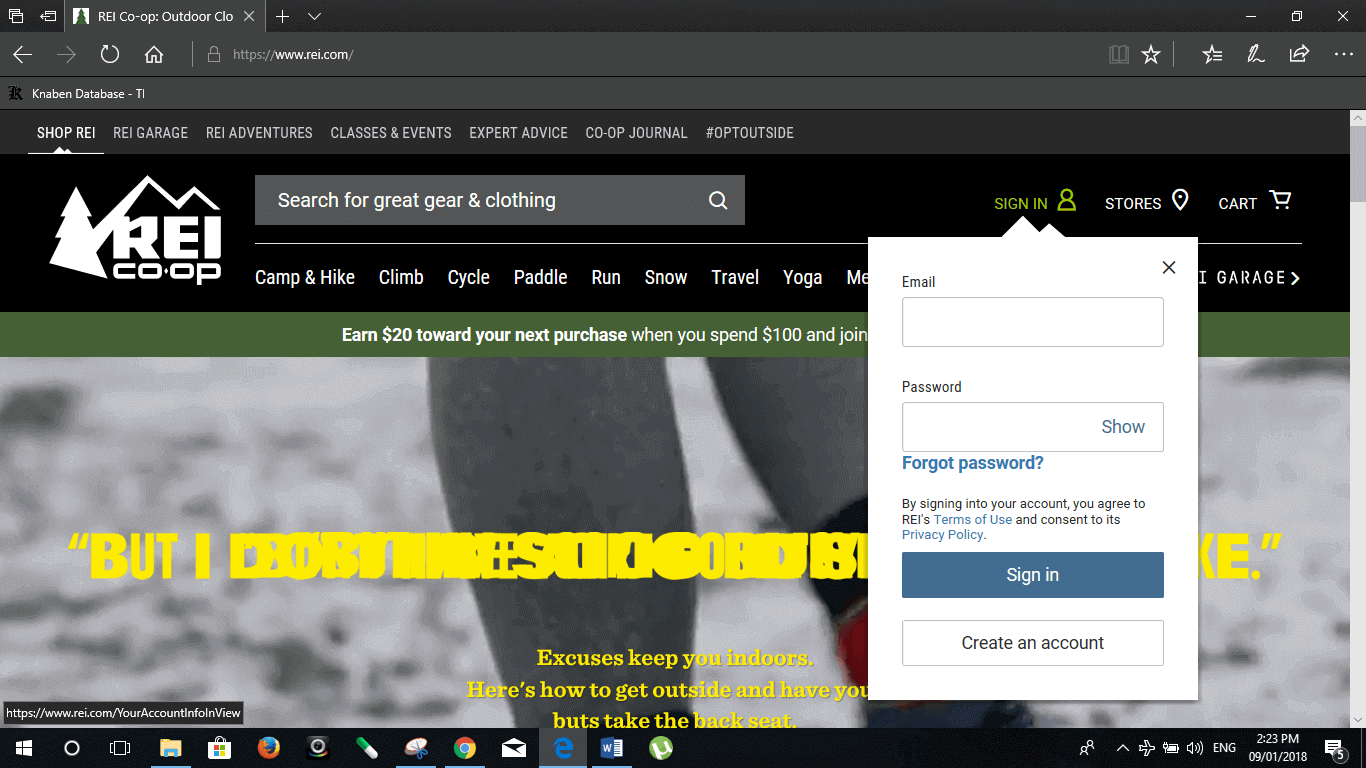1366x768 pixels.
Task: Click the Share icon in the Edge toolbar
Action: click(1299, 54)
